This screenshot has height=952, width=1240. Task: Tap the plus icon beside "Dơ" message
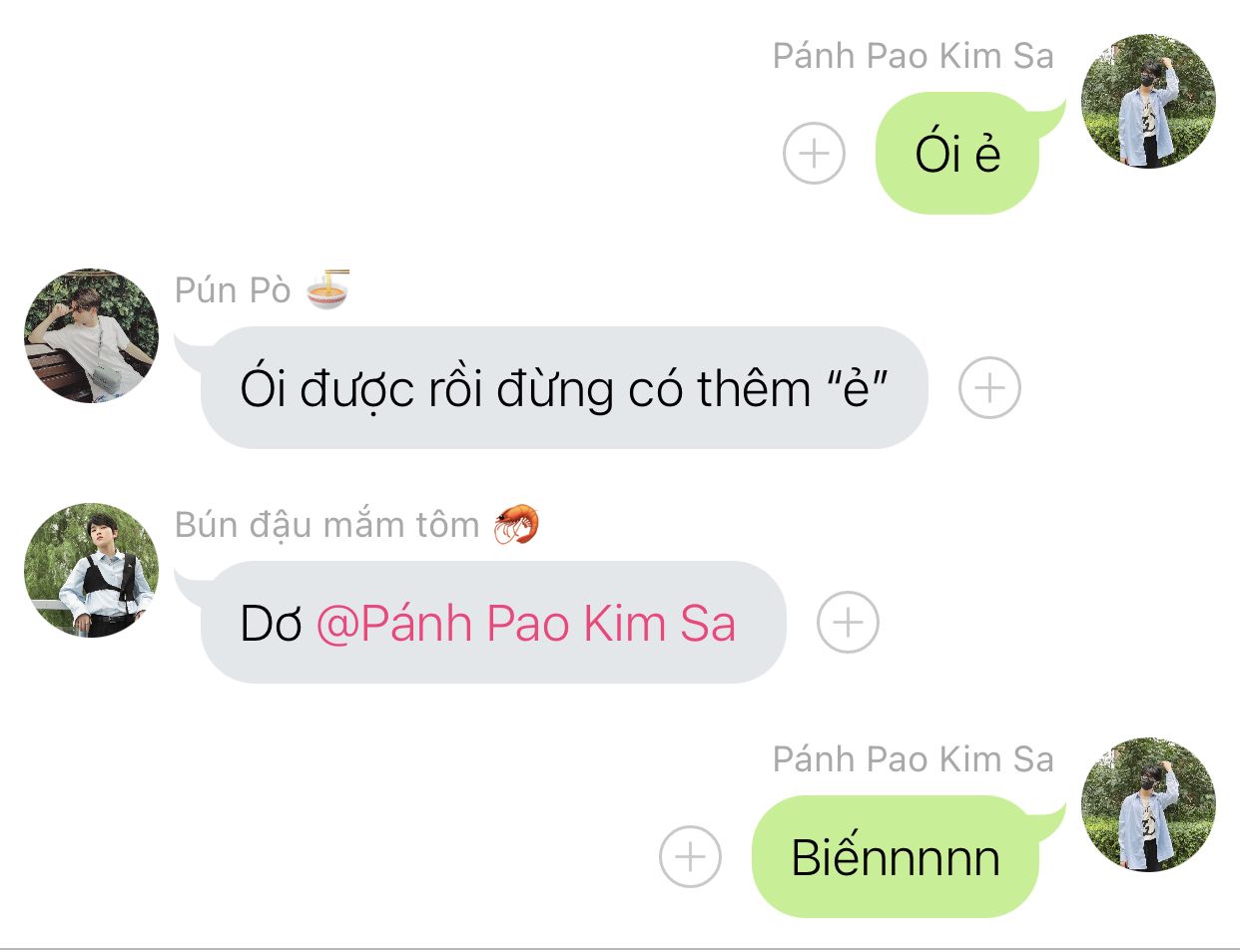[848, 623]
